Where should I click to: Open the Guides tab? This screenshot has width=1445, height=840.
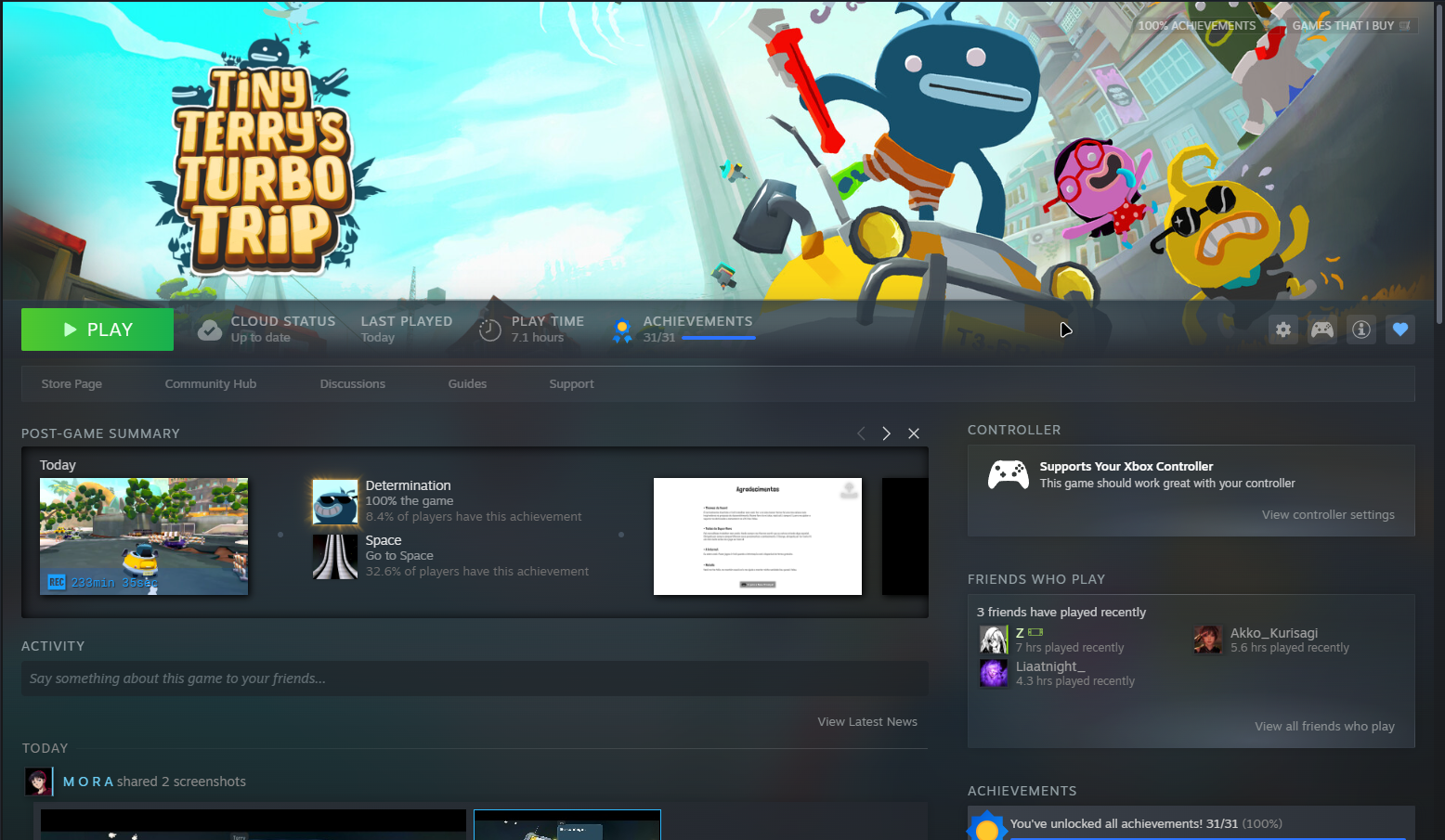point(467,384)
